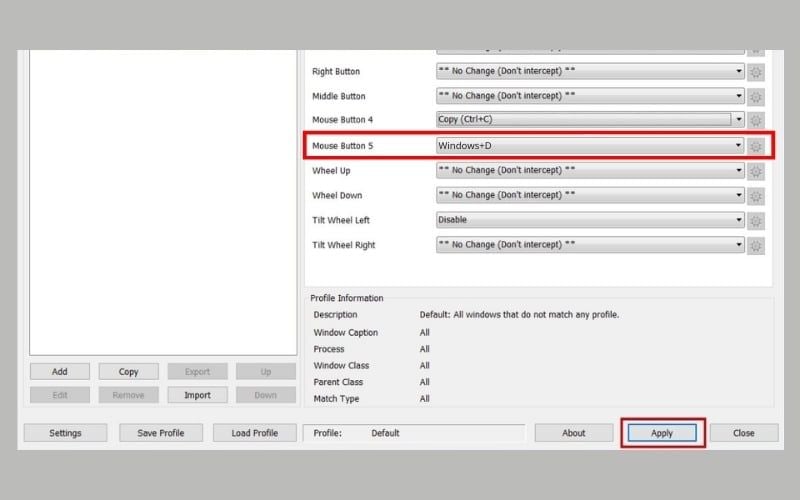
Task: Click the Close button
Action: (744, 433)
